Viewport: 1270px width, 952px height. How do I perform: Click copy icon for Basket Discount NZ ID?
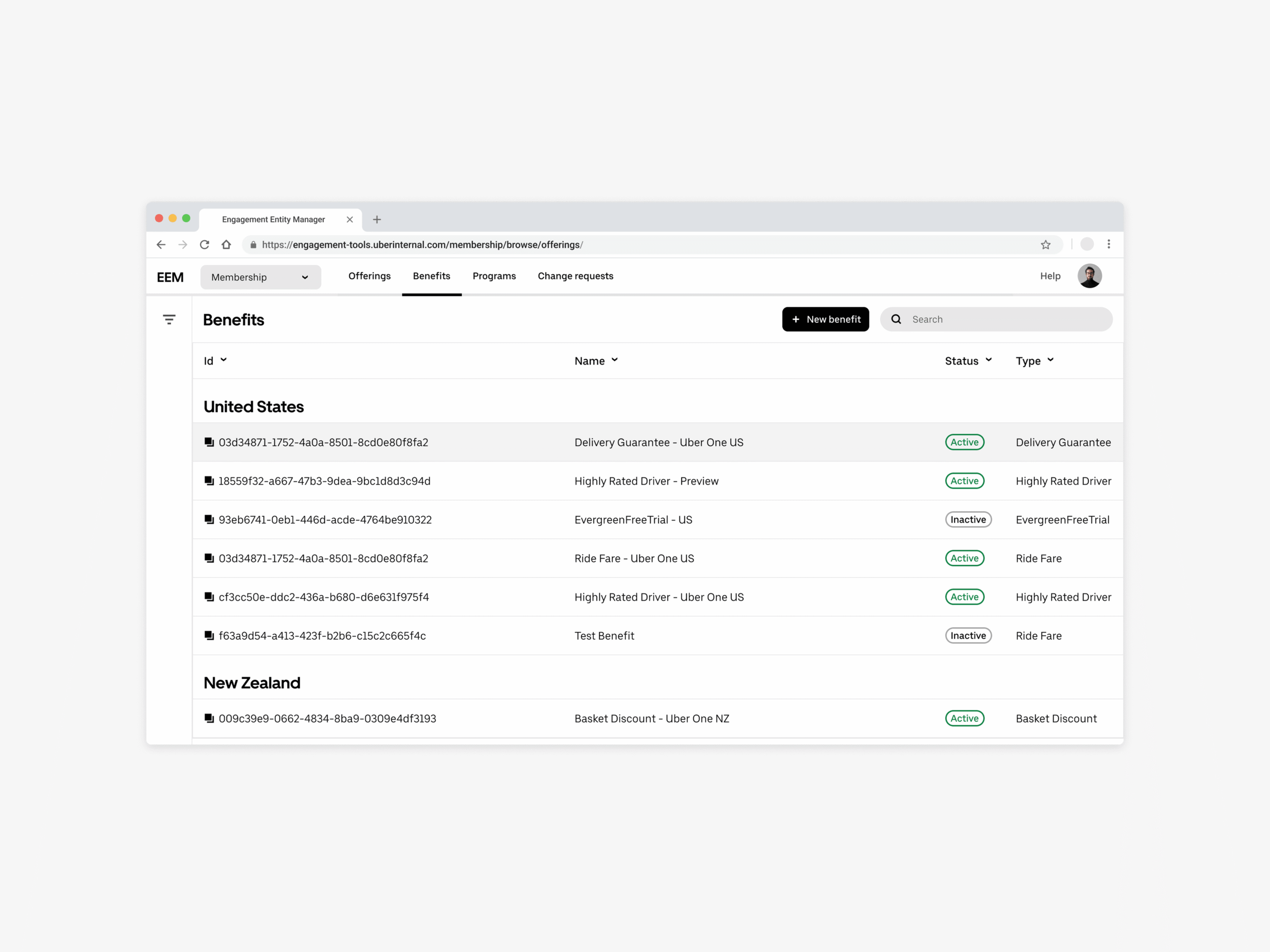[209, 718]
